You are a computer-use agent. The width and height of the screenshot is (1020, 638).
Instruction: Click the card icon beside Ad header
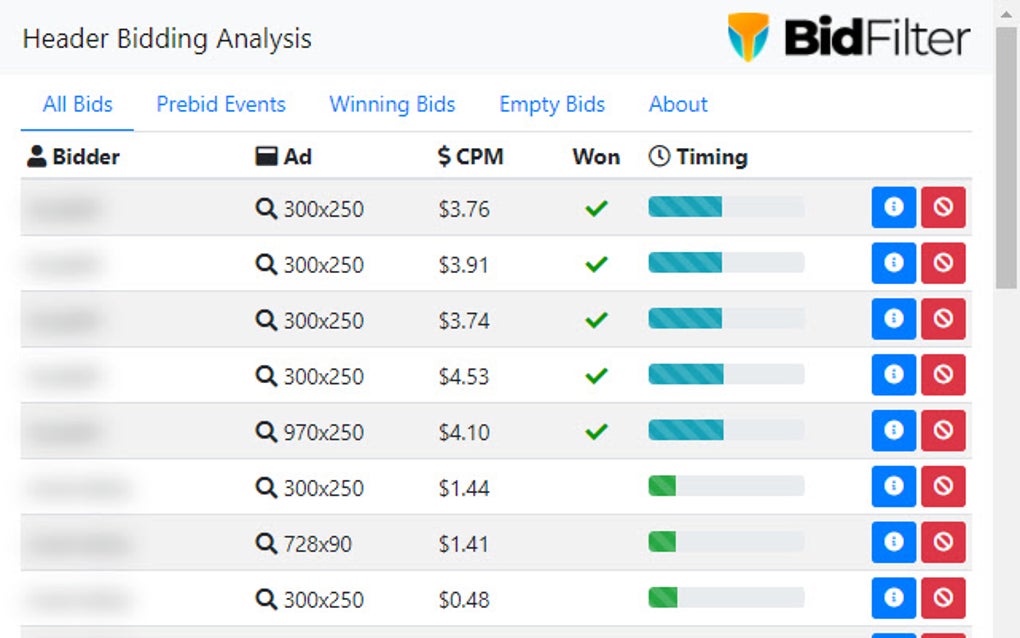266,156
